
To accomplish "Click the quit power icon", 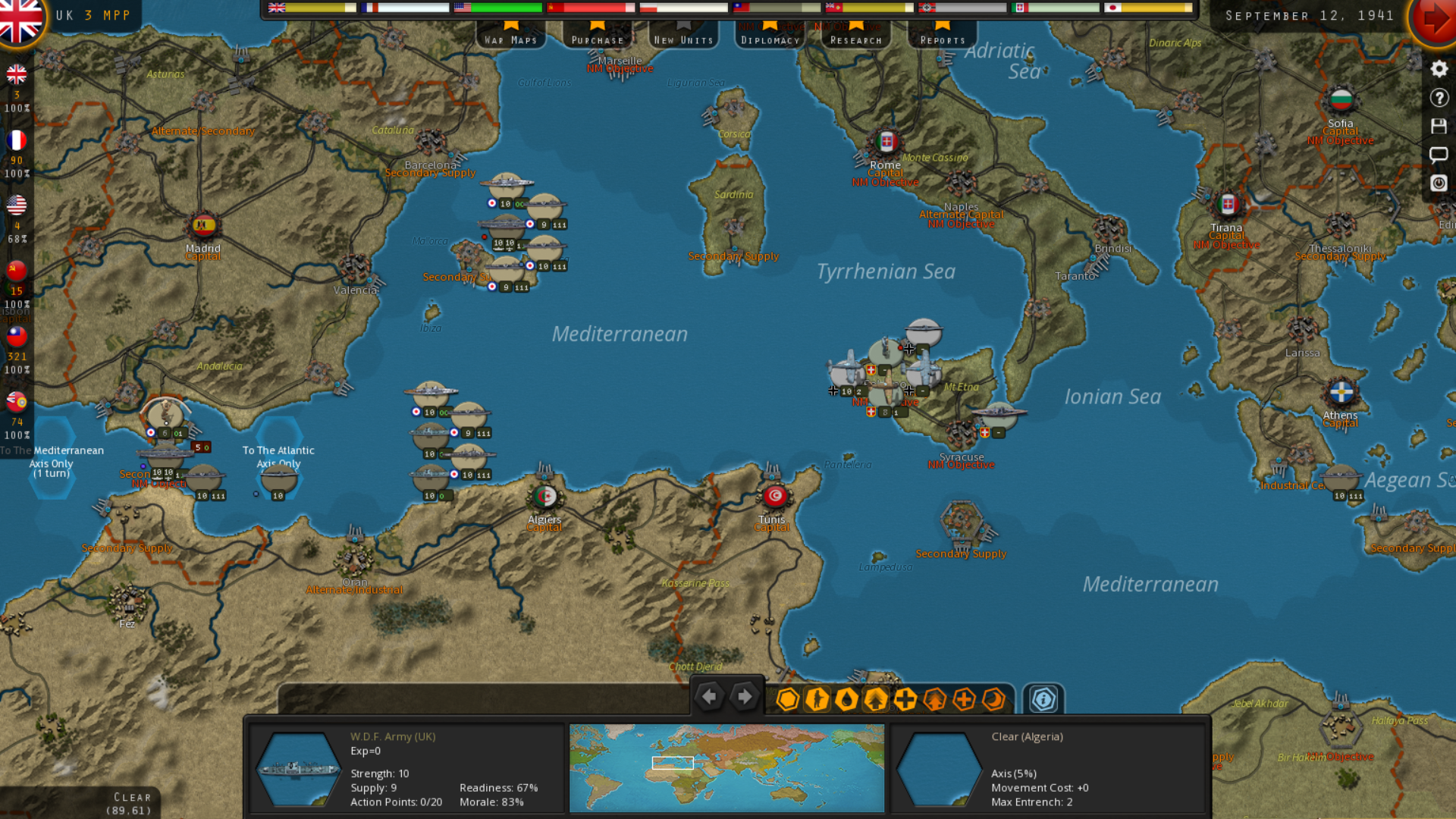I will (1439, 183).
